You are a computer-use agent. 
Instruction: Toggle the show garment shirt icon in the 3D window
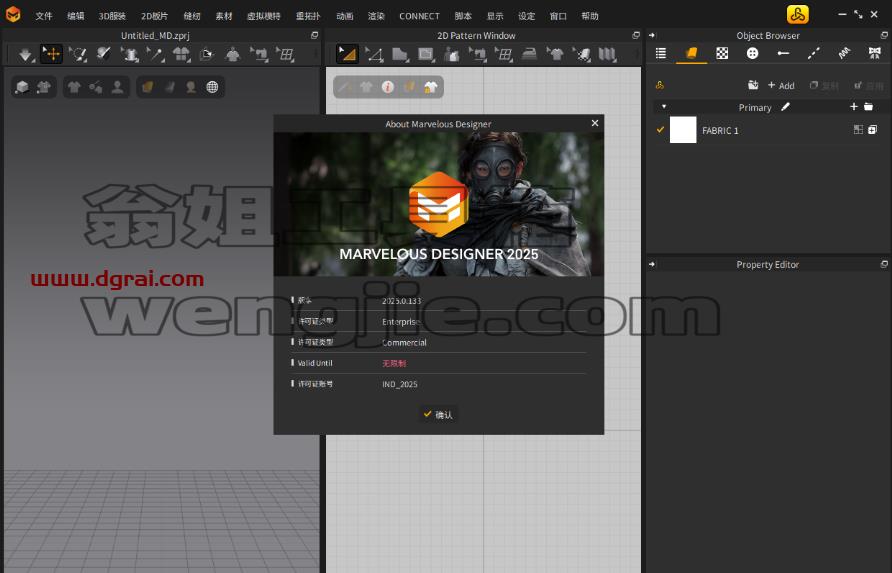(74, 86)
